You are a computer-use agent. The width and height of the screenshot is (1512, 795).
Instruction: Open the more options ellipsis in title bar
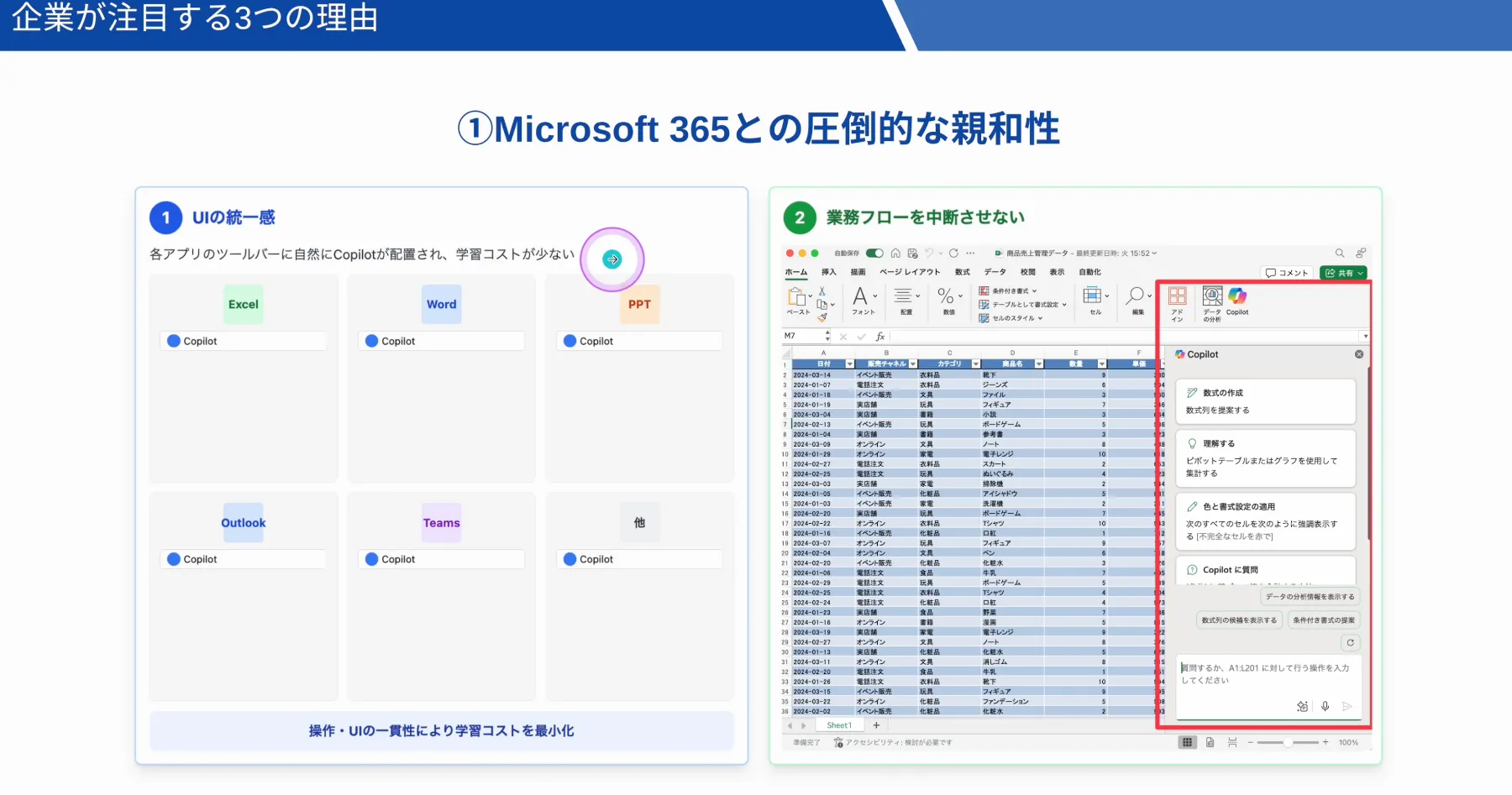tap(970, 253)
